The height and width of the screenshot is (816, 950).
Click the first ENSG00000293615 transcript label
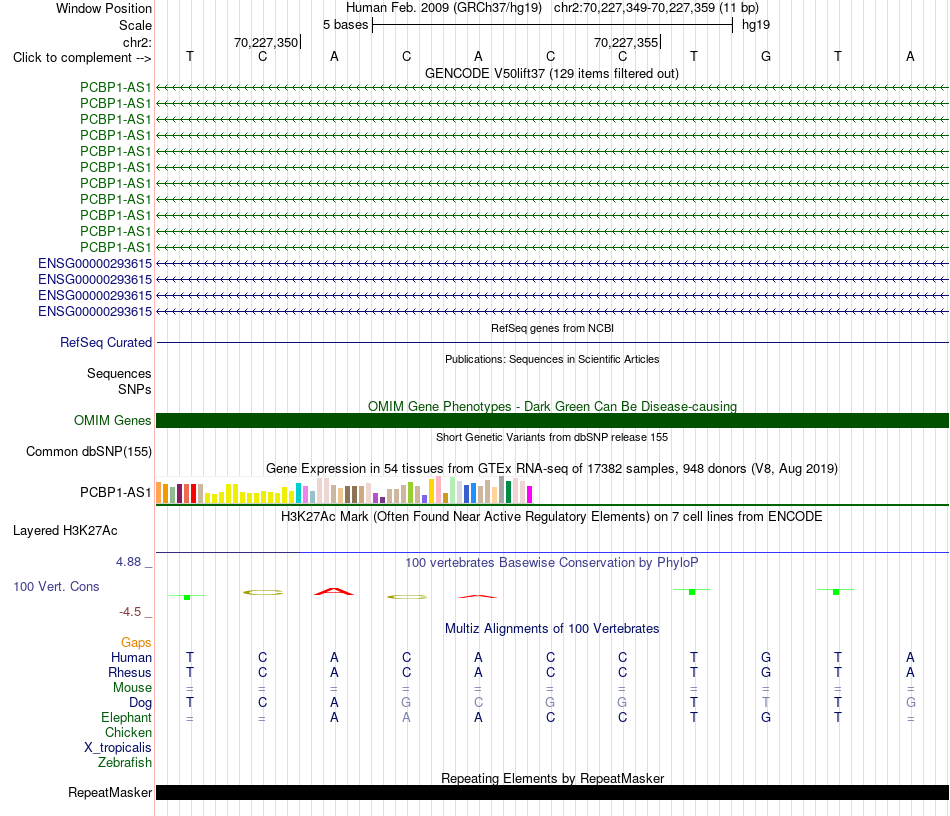coord(95,264)
